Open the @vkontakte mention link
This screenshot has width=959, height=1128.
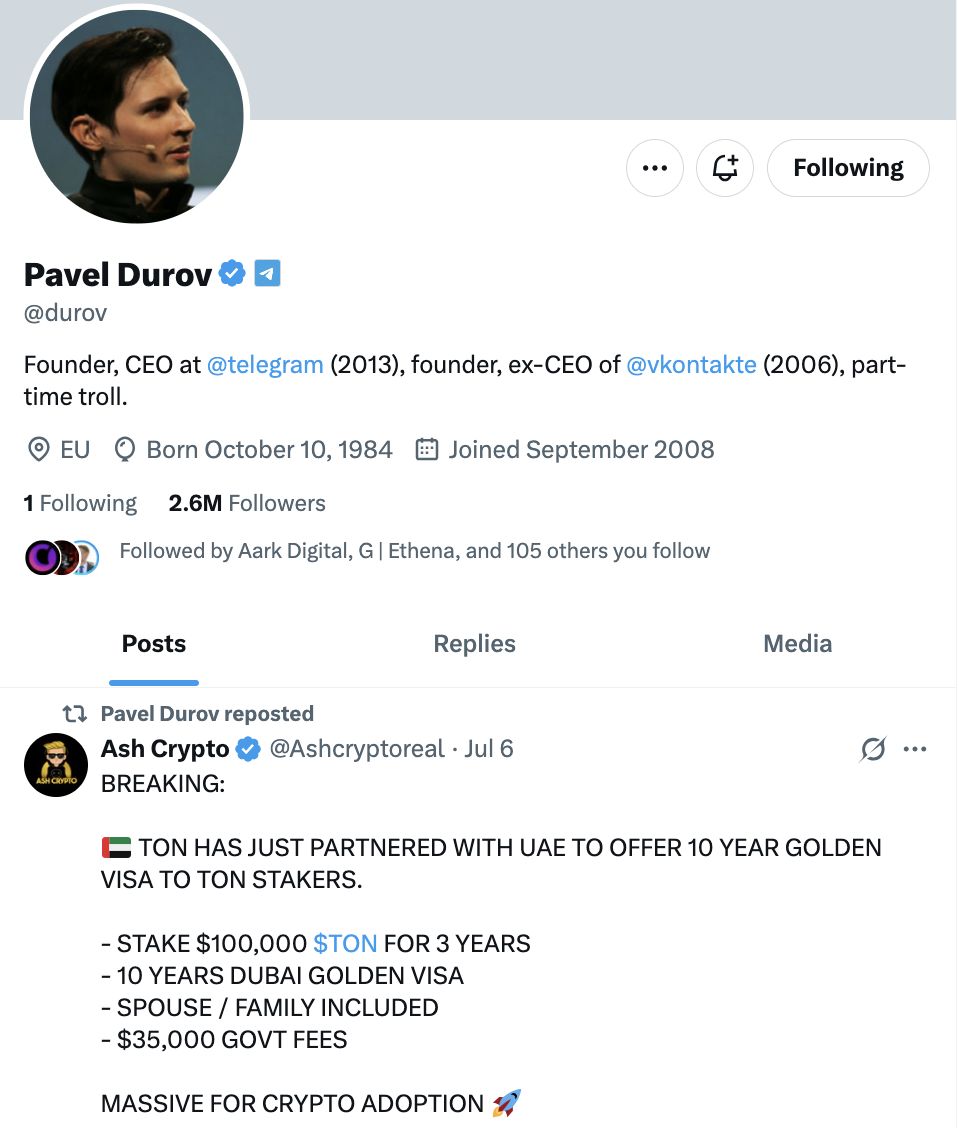691,364
